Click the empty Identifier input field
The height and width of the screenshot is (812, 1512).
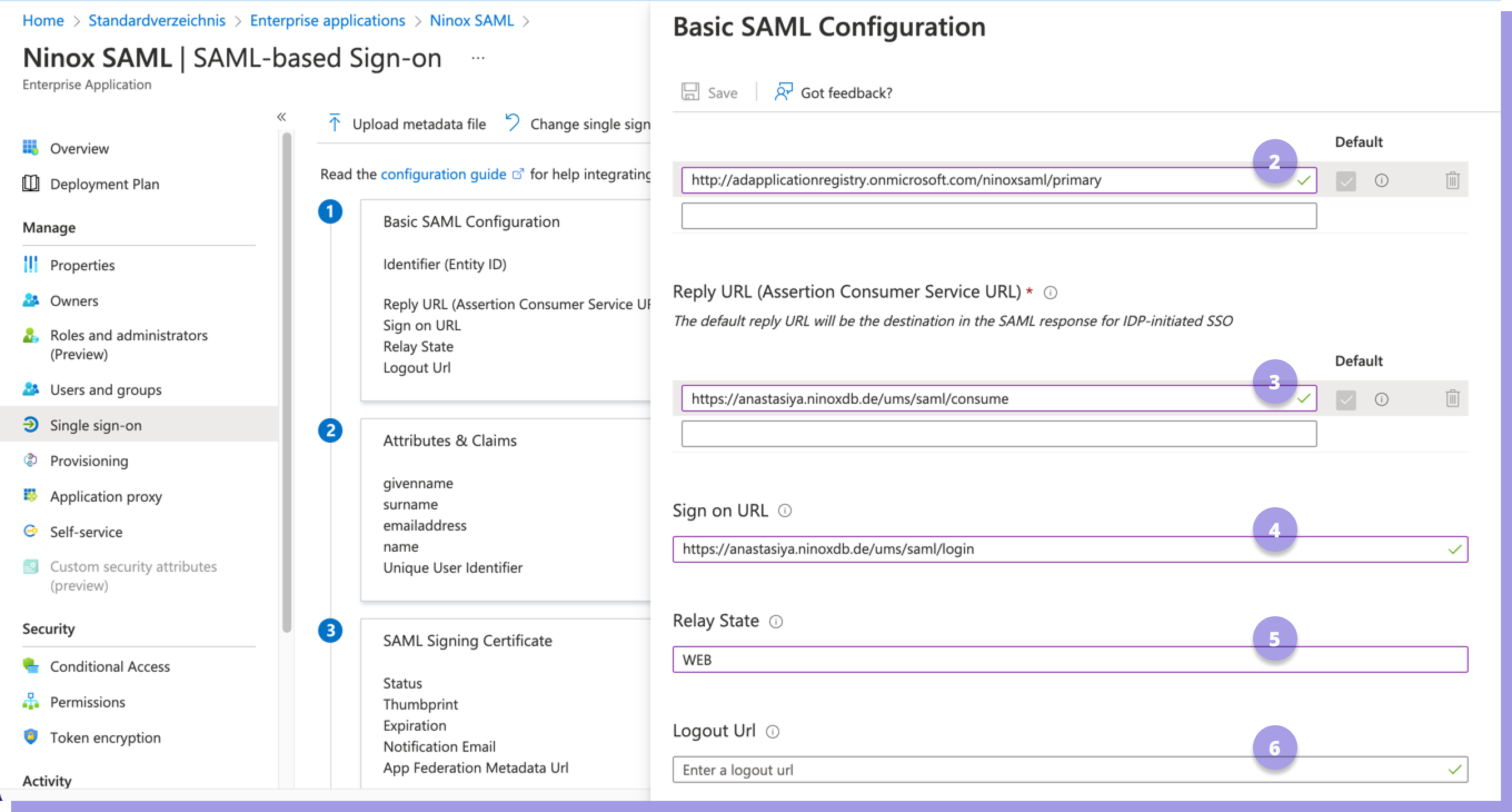coord(998,215)
